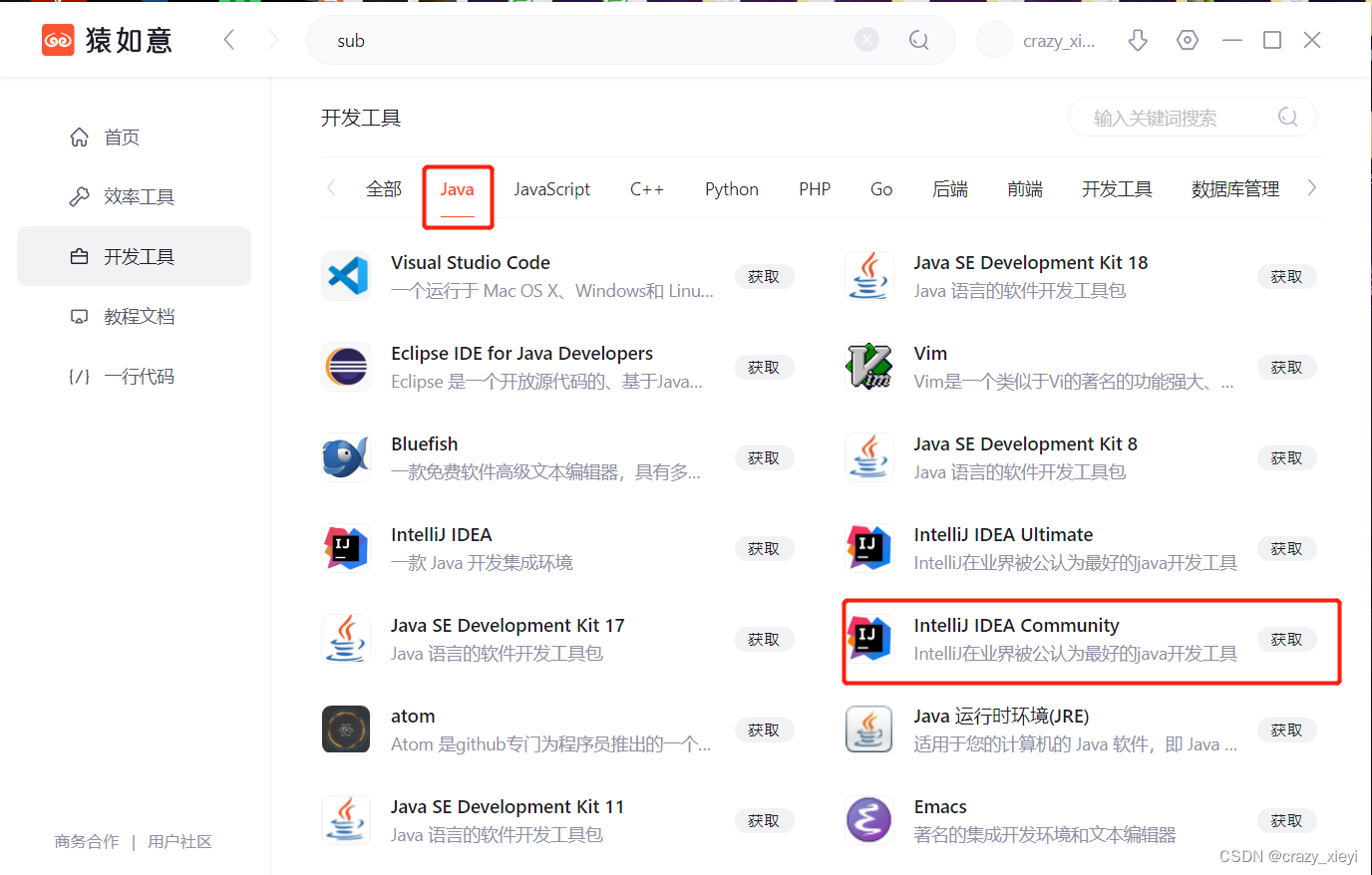
Task: Open the 用户社区 link
Action: coord(179,841)
